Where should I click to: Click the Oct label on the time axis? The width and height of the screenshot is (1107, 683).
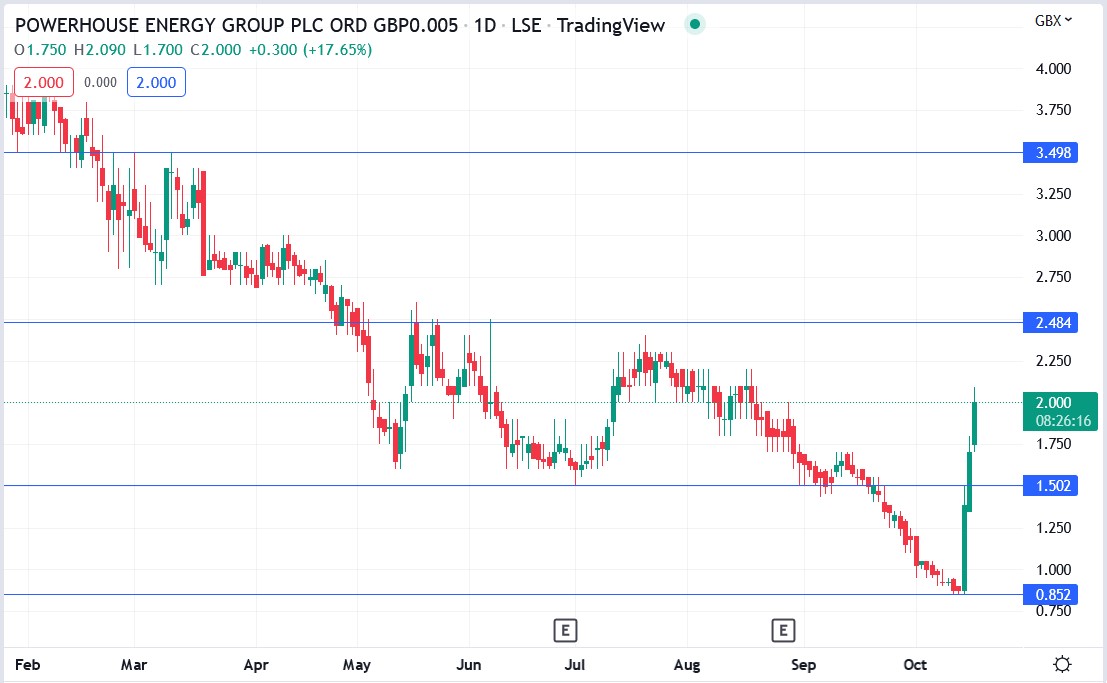(915, 664)
